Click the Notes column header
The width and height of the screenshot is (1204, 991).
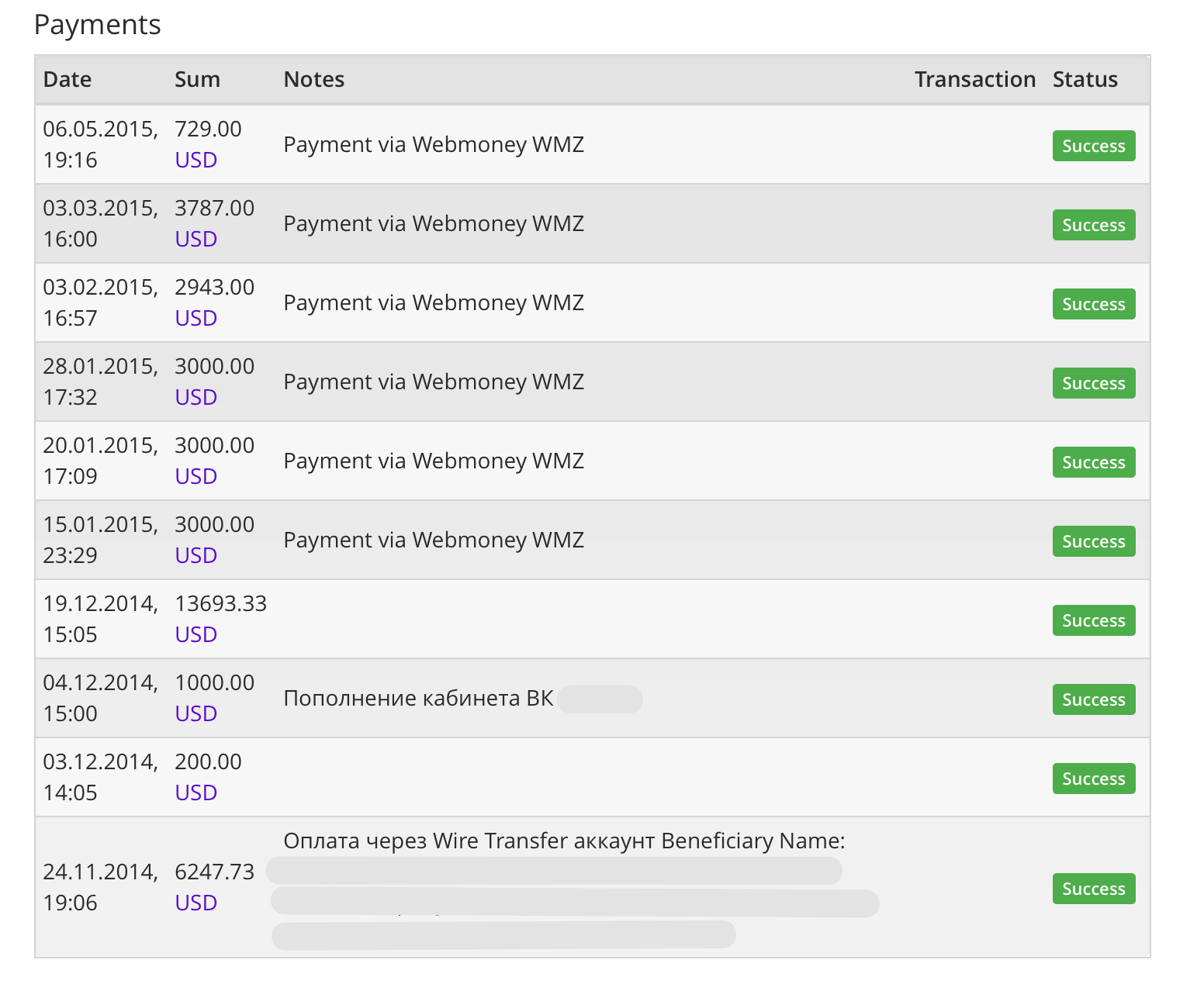pyautogui.click(x=313, y=79)
